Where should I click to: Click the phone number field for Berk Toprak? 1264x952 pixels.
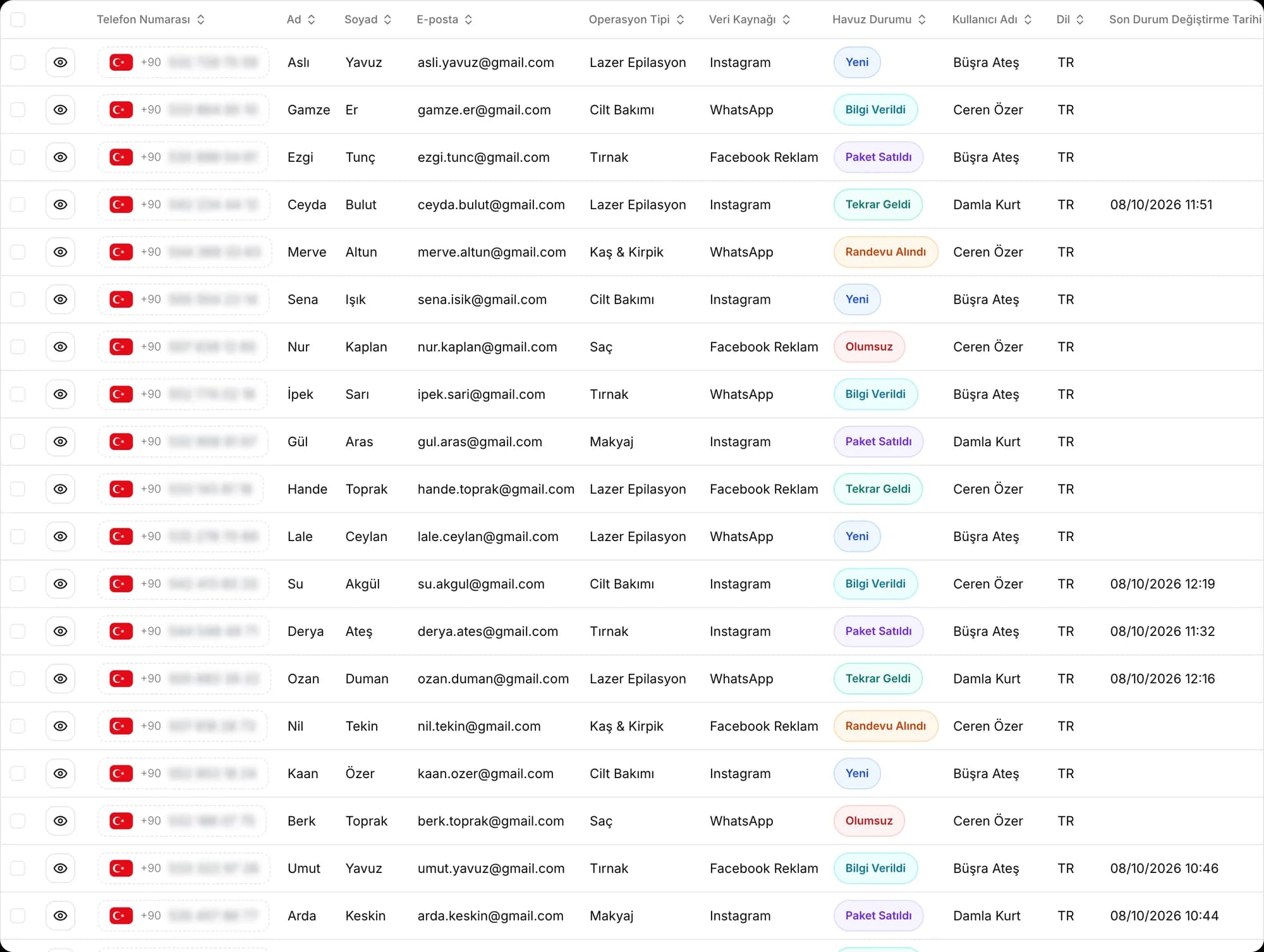point(183,821)
